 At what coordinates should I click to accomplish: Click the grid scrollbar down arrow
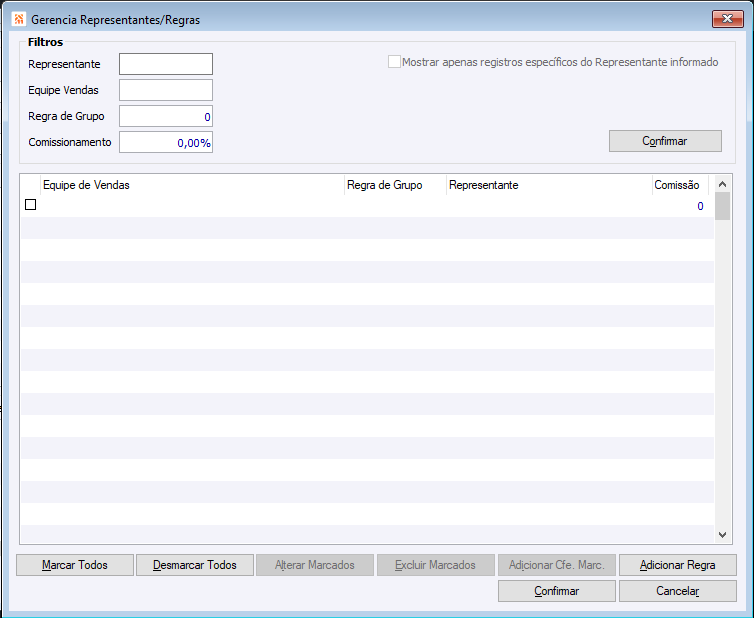(722, 535)
